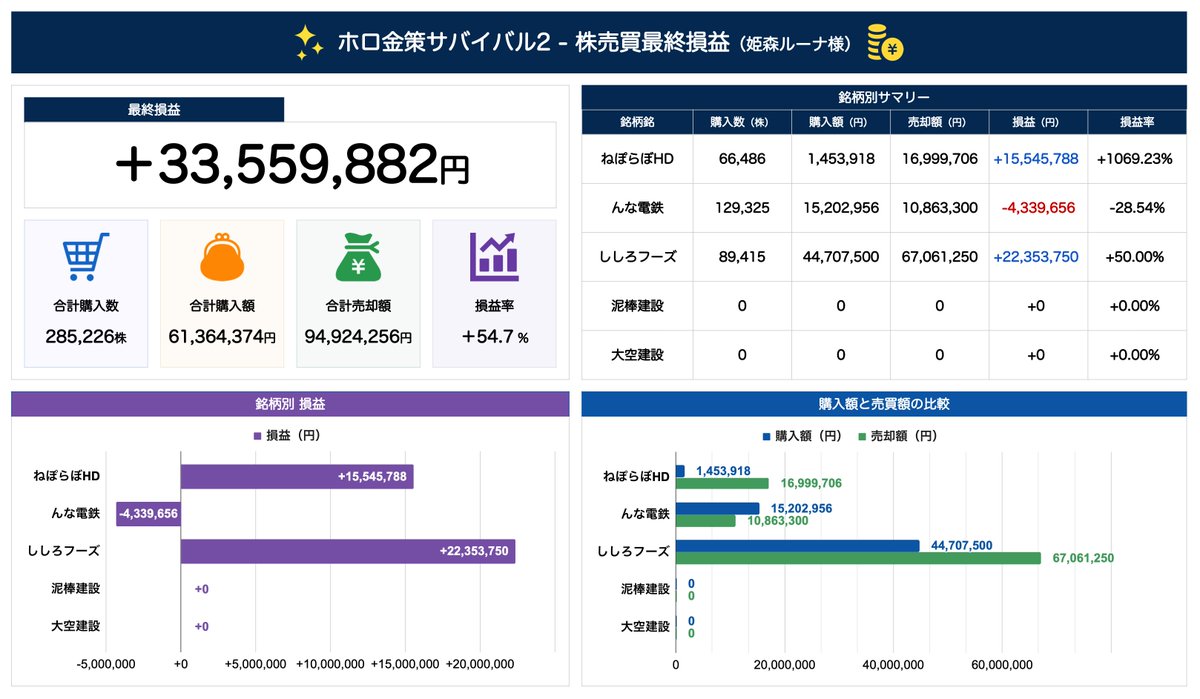
Task: Select the 最終損益 header label
Action: (154, 109)
